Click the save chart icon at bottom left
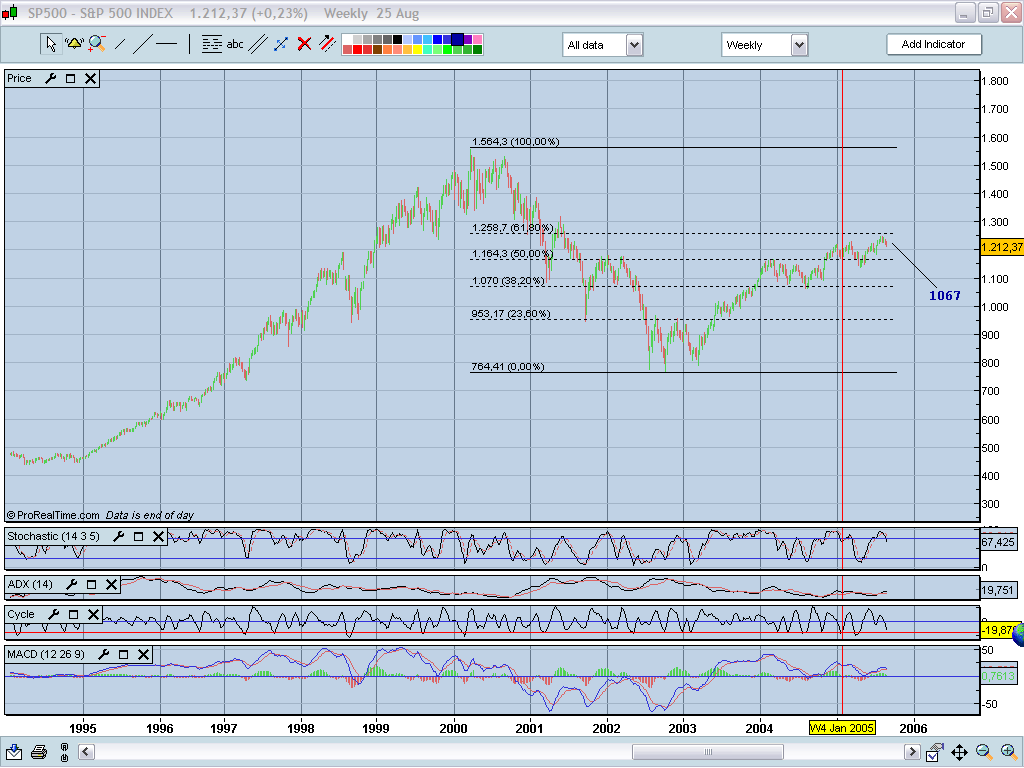Screen dimensions: 1024x768 [x=14, y=752]
